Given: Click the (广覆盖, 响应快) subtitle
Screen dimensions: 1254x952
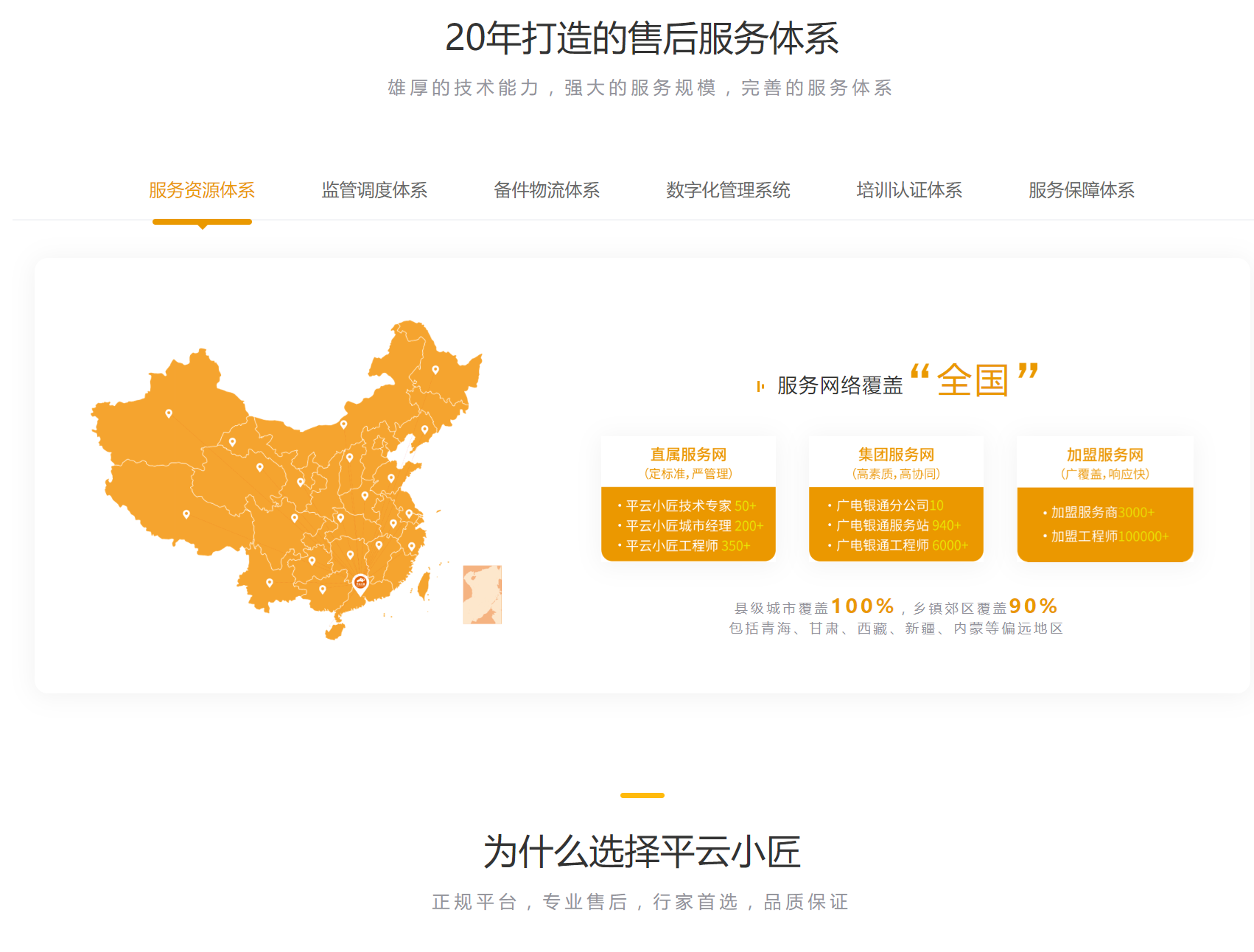Looking at the screenshot, I should tap(1105, 474).
